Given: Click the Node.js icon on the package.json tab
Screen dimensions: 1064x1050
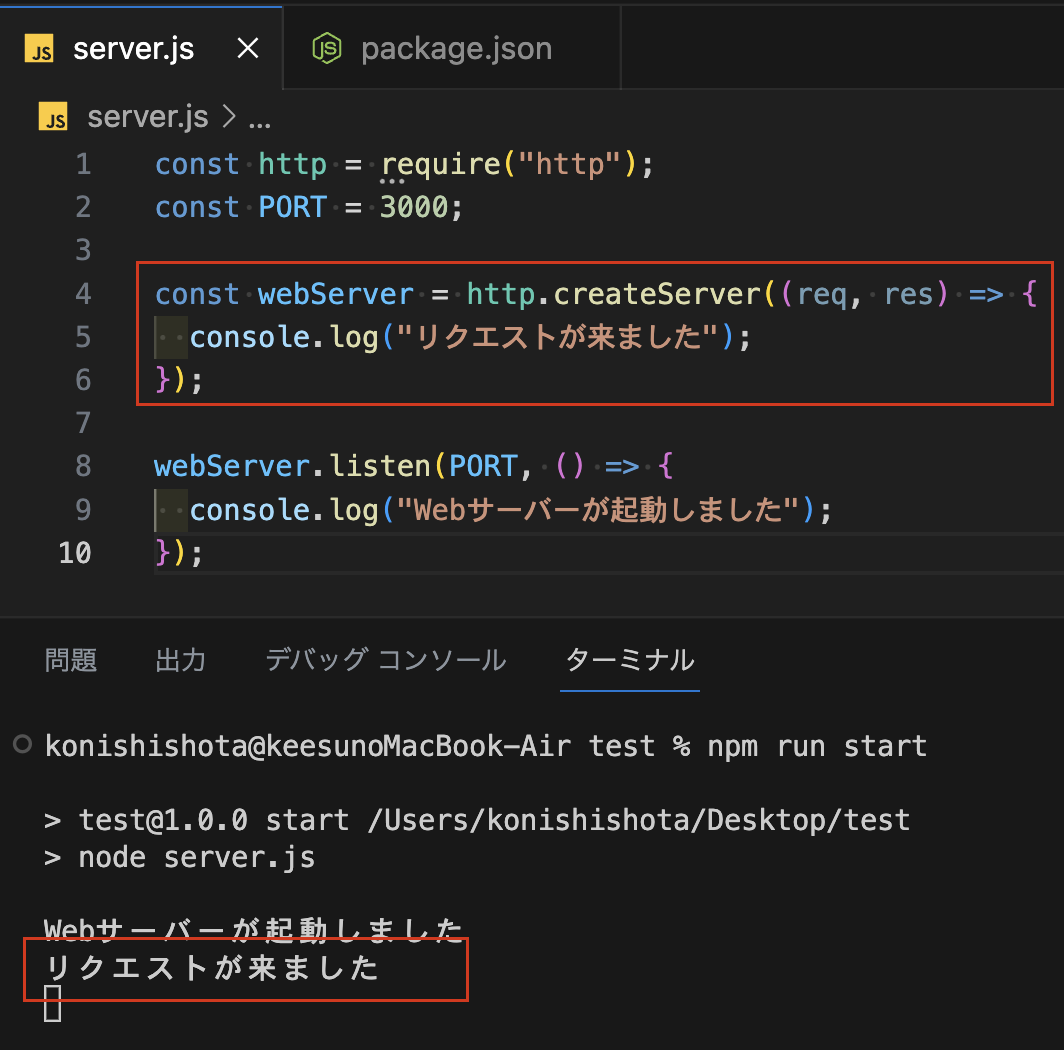Looking at the screenshot, I should click(325, 47).
